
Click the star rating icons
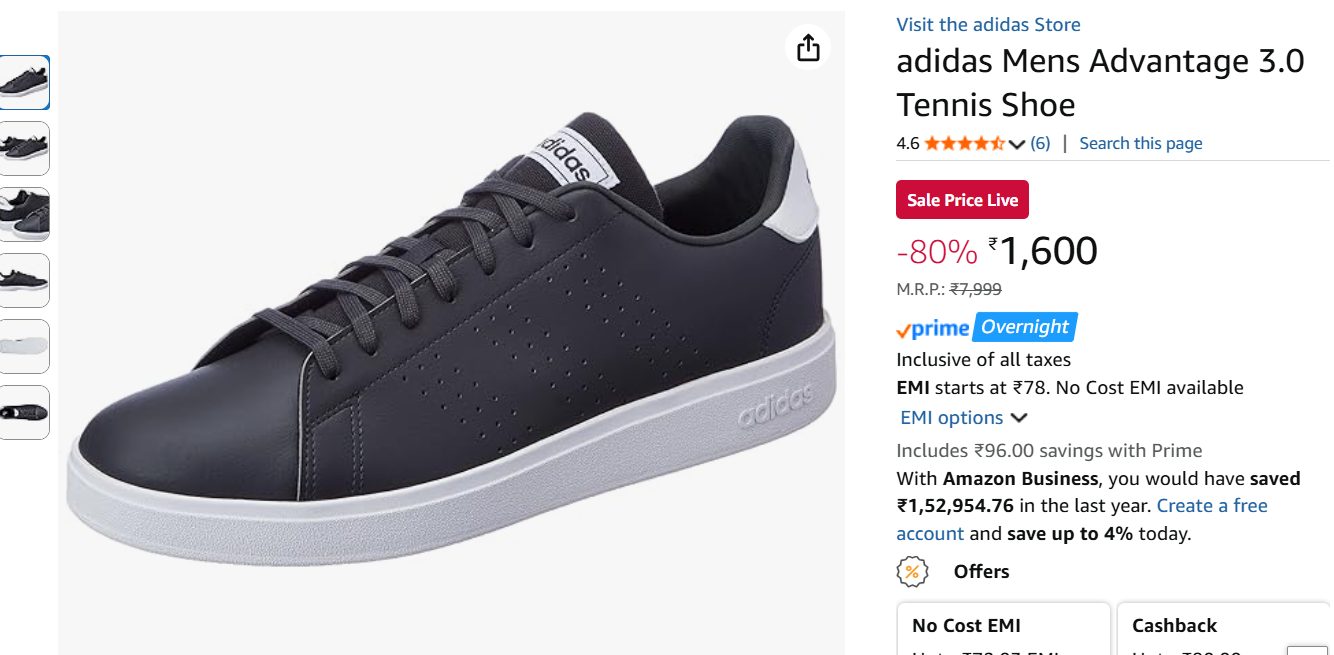964,144
